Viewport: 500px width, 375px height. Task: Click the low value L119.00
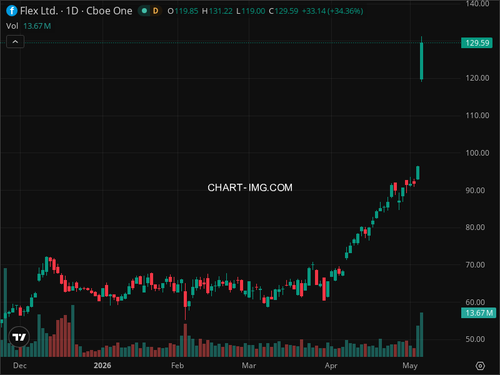tap(251, 11)
